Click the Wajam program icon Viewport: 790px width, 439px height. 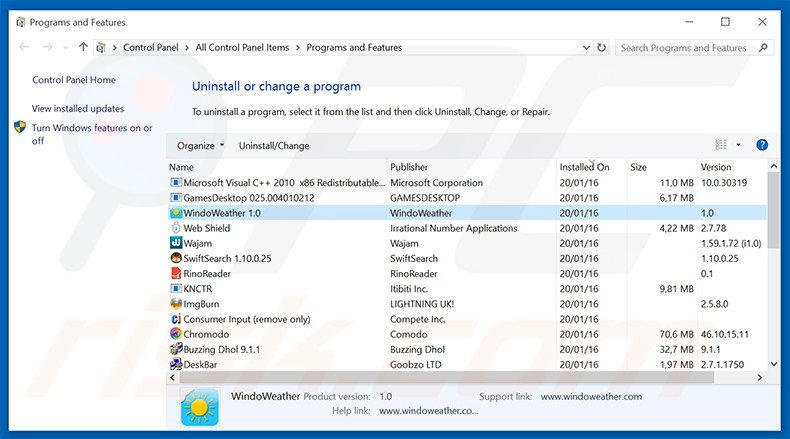pyautogui.click(x=175, y=243)
